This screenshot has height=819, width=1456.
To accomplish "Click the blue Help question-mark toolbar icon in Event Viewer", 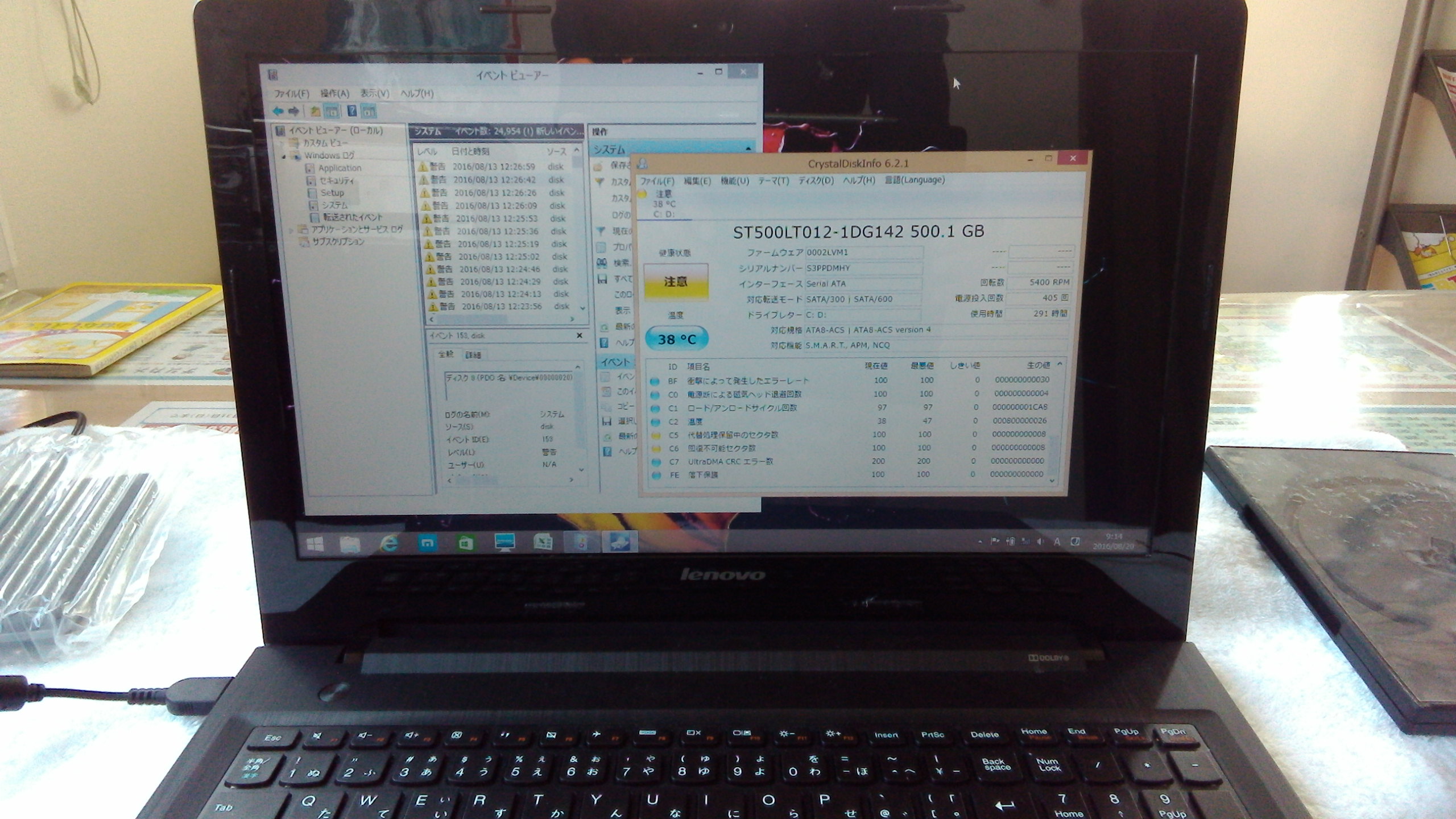I will tap(352, 111).
